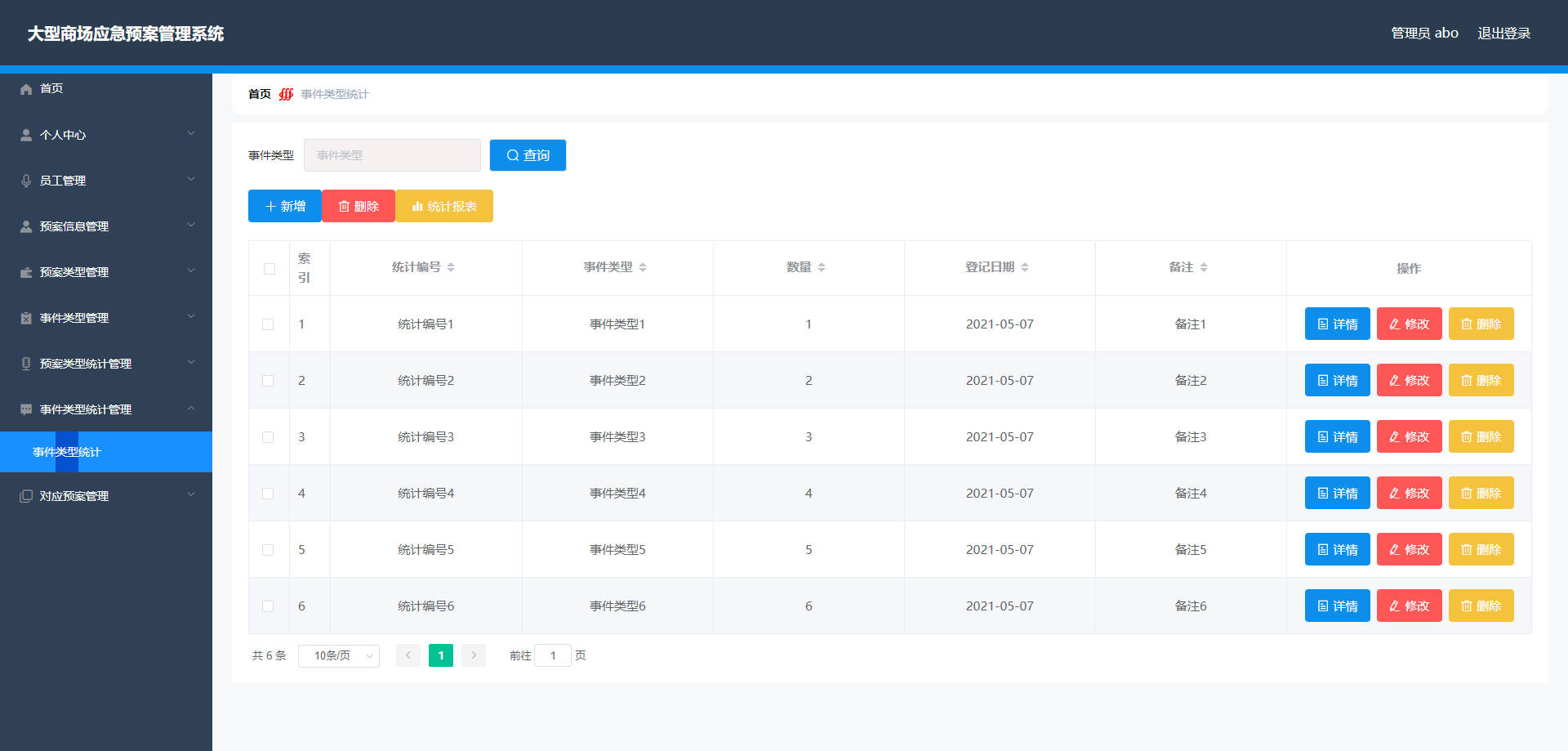Click 详情 for row 统计编号1
The height and width of the screenshot is (751, 1568).
pyautogui.click(x=1338, y=324)
